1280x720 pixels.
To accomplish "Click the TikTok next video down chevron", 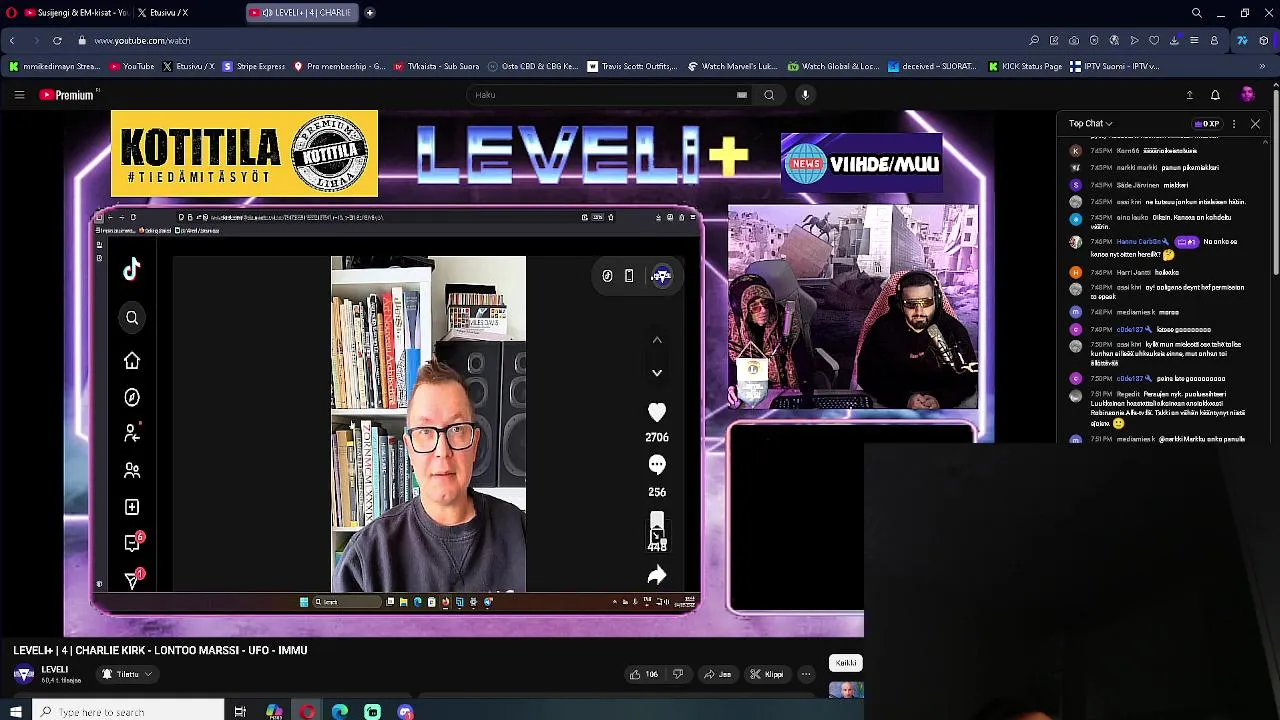I will coord(657,373).
